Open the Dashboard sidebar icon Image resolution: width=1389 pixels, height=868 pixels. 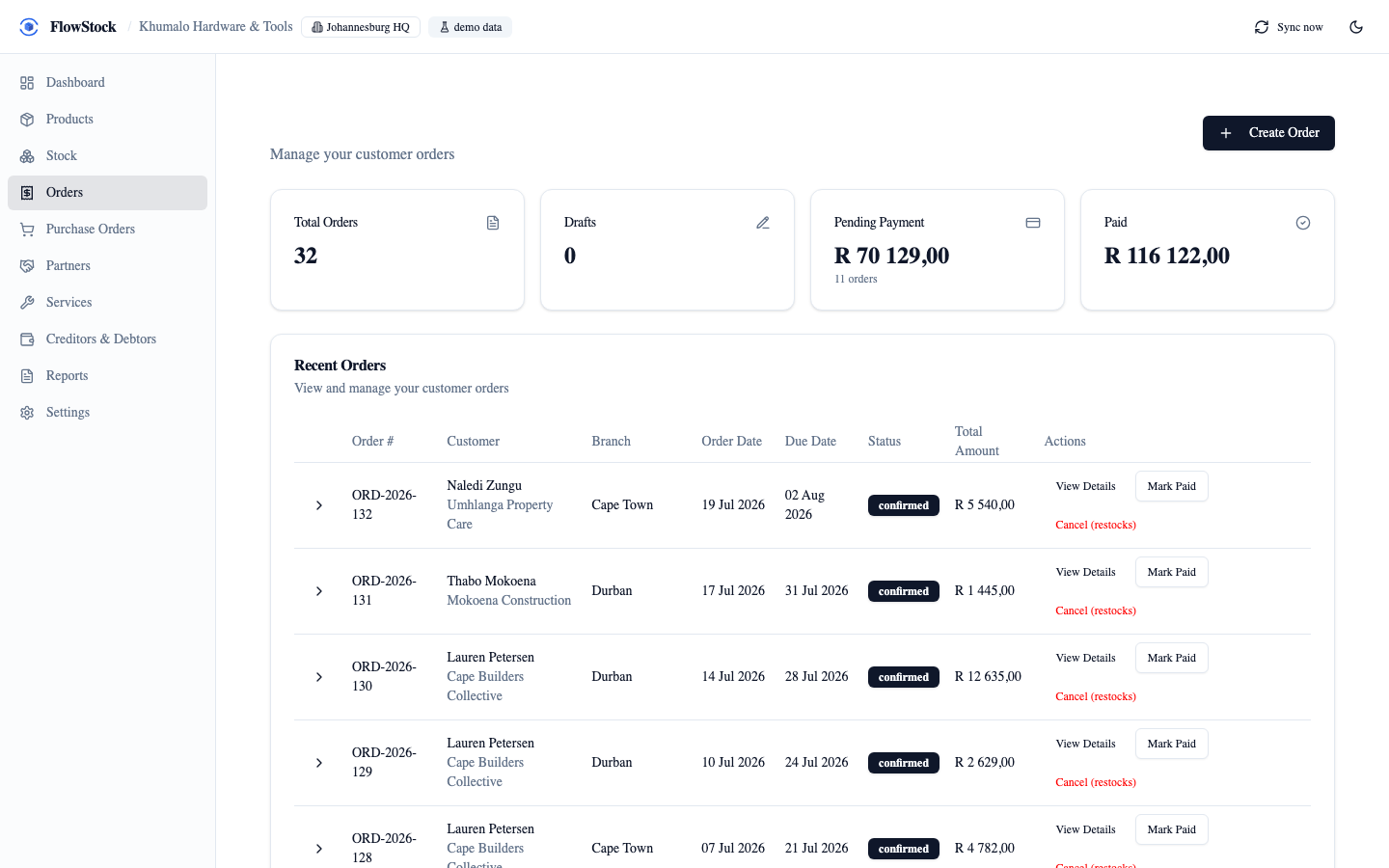pyautogui.click(x=27, y=83)
